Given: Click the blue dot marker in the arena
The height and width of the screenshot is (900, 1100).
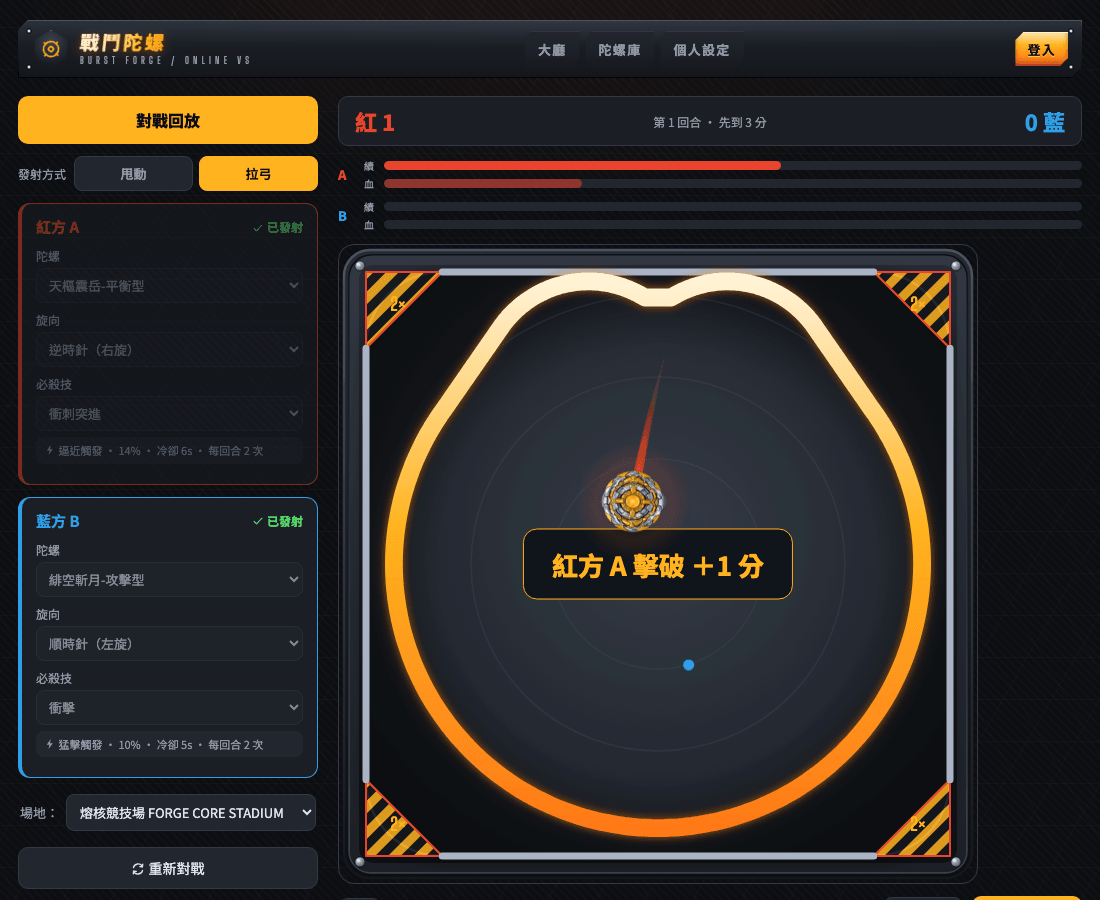Looking at the screenshot, I should pyautogui.click(x=688, y=665).
